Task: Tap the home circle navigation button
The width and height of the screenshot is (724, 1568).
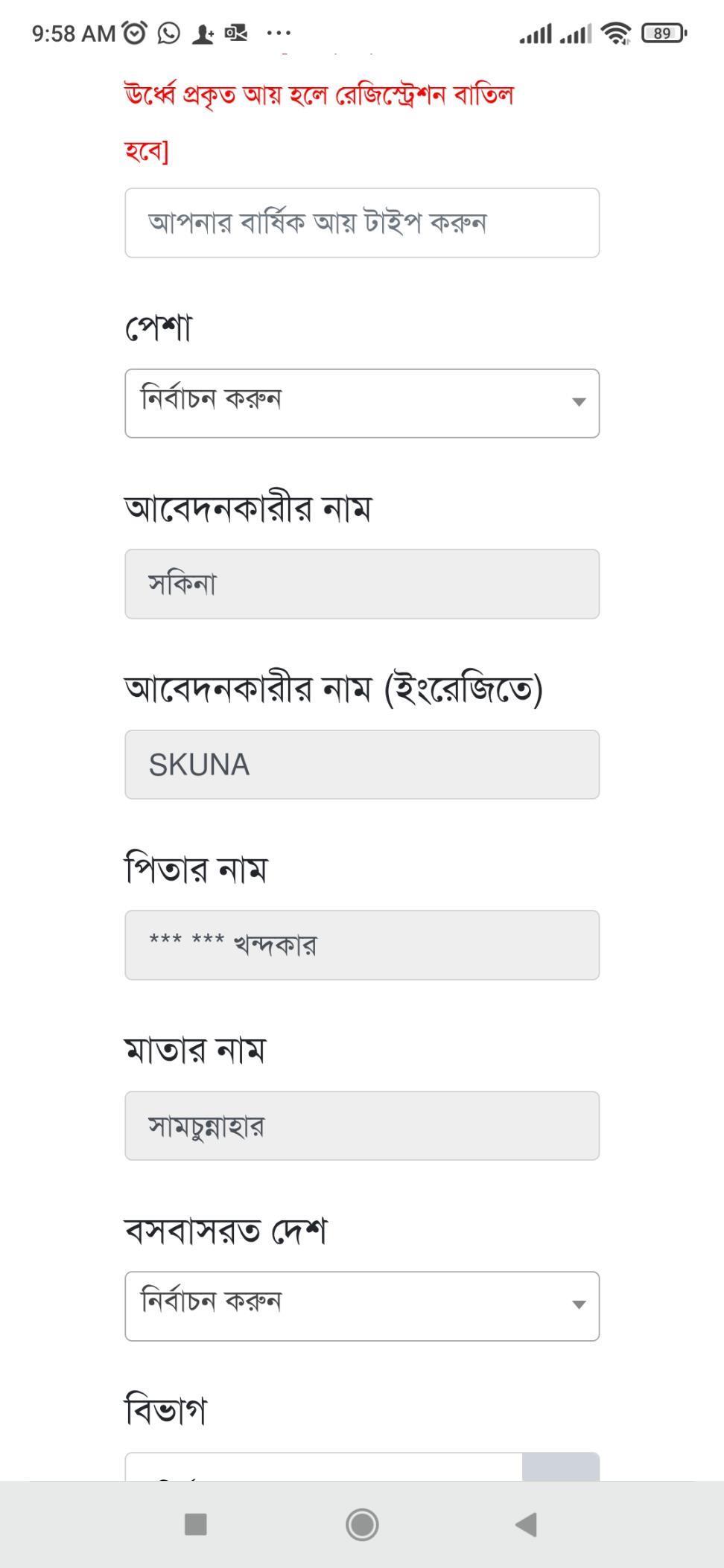Action: 362,1524
